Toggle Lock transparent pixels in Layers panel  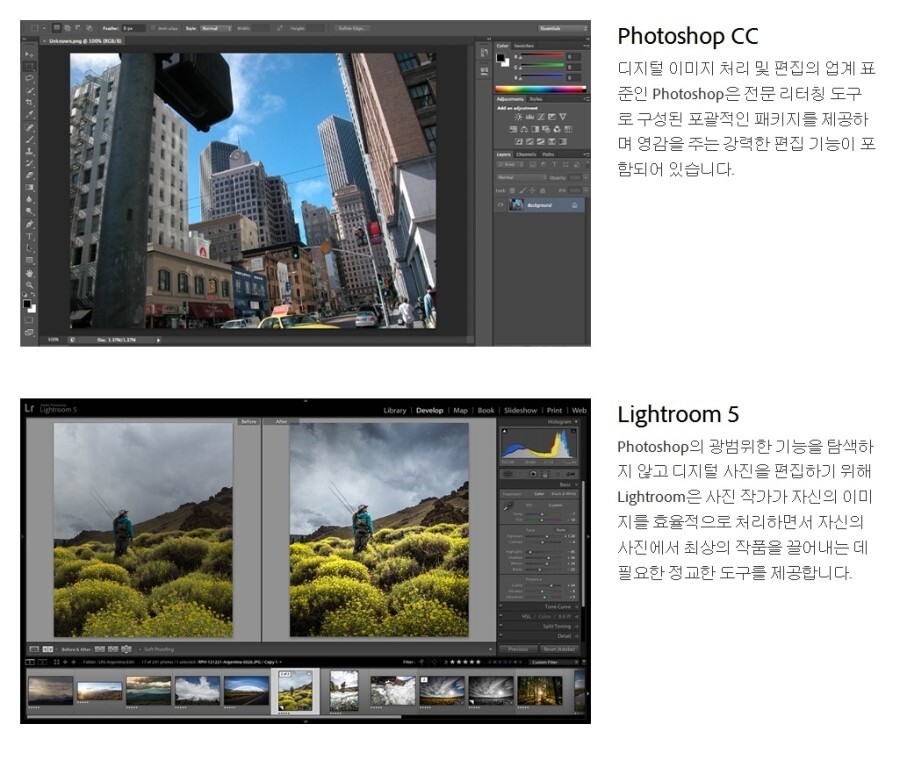pyautogui.click(x=513, y=191)
